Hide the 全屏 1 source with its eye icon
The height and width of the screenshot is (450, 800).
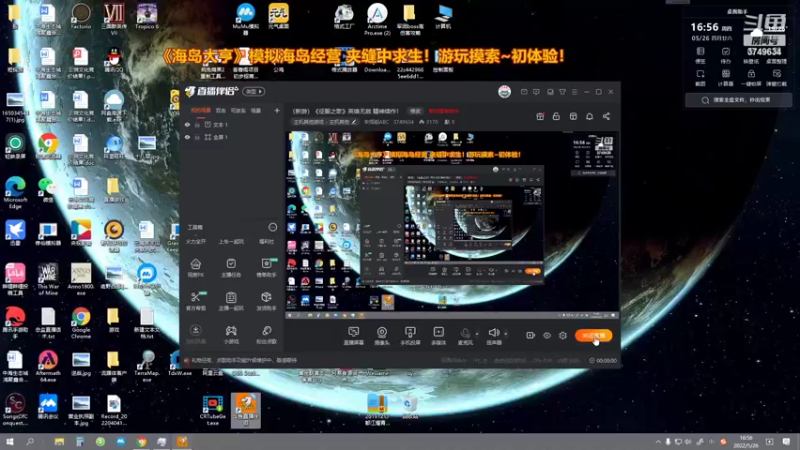click(x=187, y=137)
